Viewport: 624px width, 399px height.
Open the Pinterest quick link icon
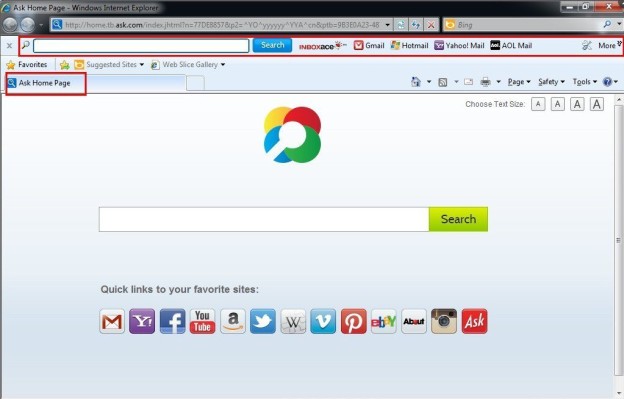tap(353, 321)
